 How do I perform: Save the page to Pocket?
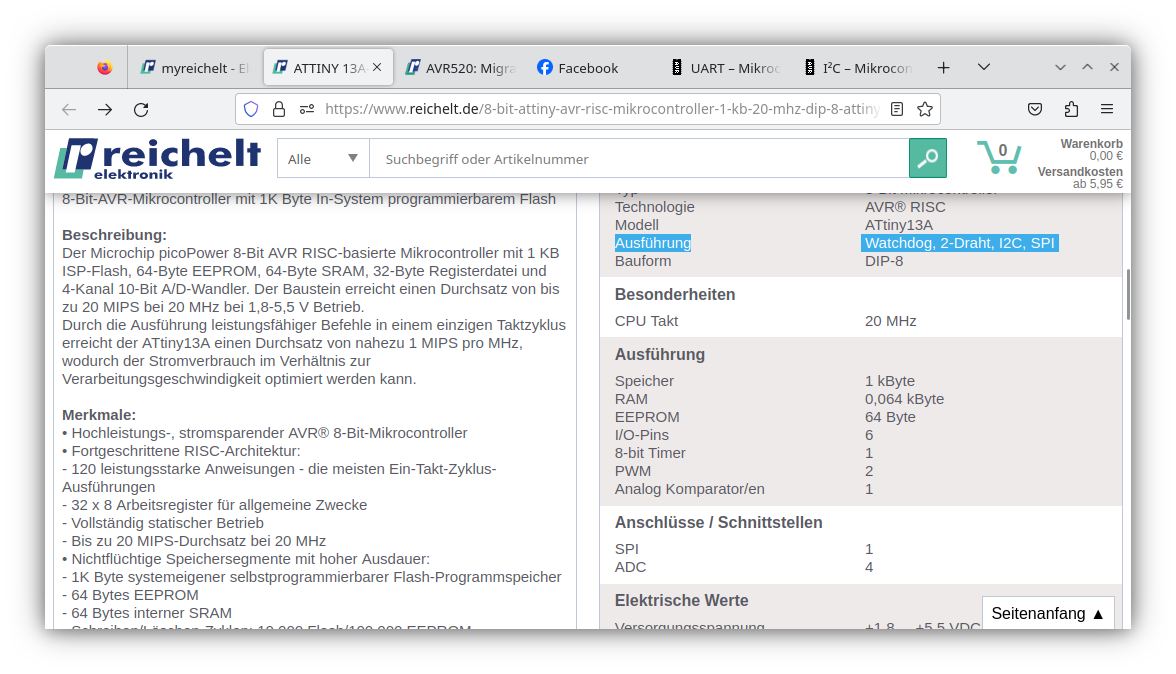[1035, 109]
